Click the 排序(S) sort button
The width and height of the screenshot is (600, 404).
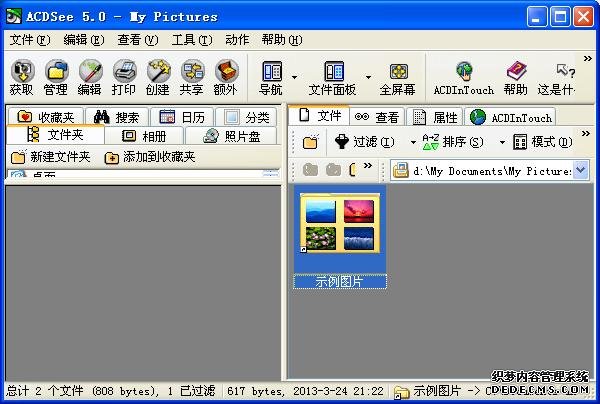453,142
